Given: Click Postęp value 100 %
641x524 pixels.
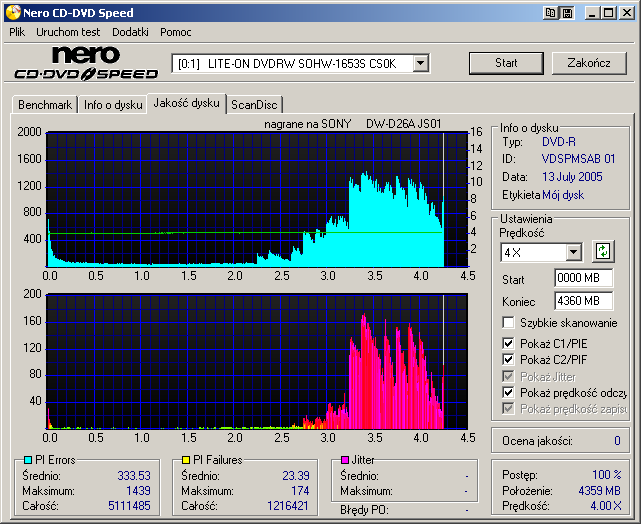Looking at the screenshot, I should tap(607, 475).
